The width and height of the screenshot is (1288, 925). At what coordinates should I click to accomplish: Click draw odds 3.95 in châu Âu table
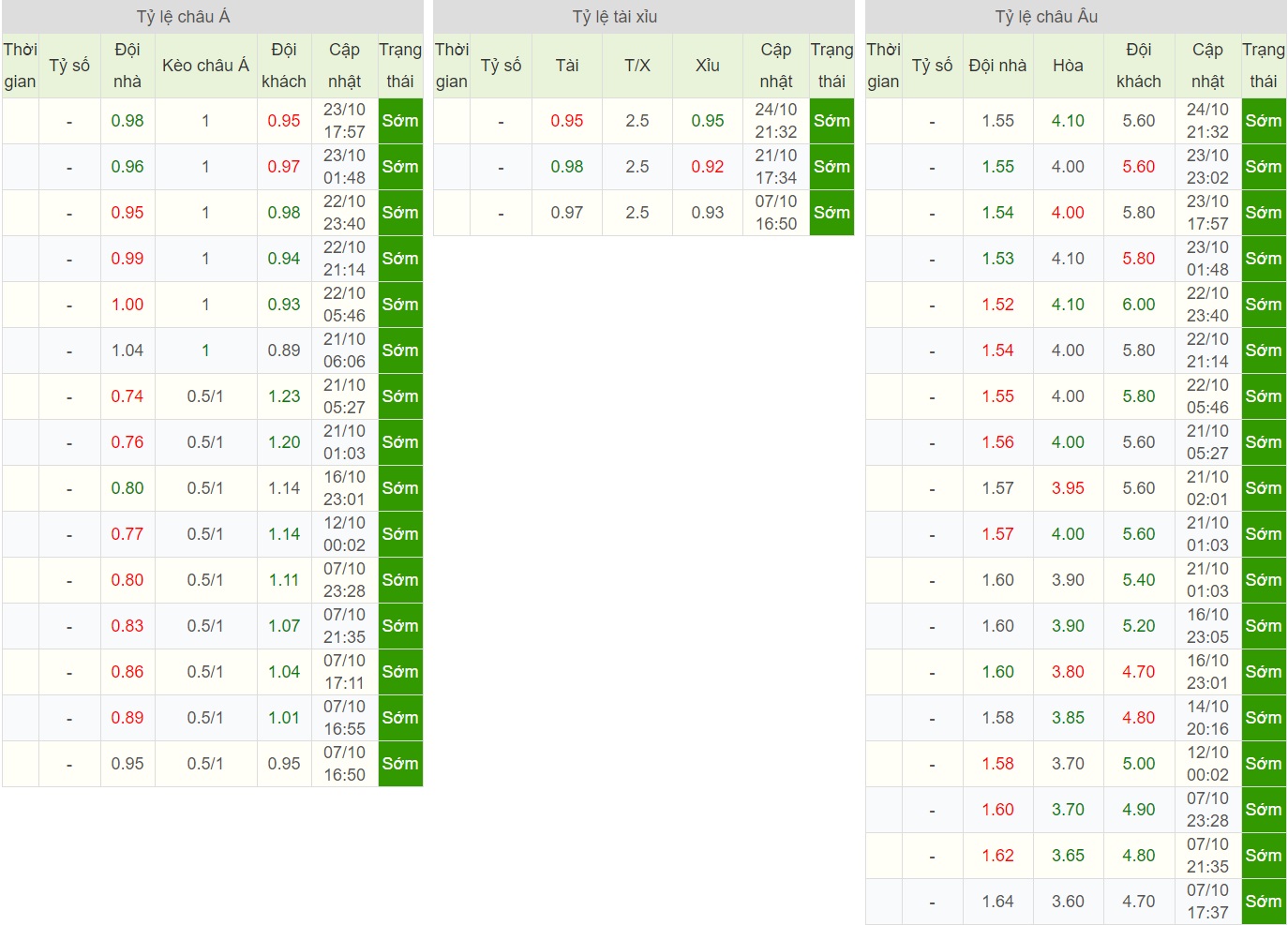click(x=1068, y=488)
